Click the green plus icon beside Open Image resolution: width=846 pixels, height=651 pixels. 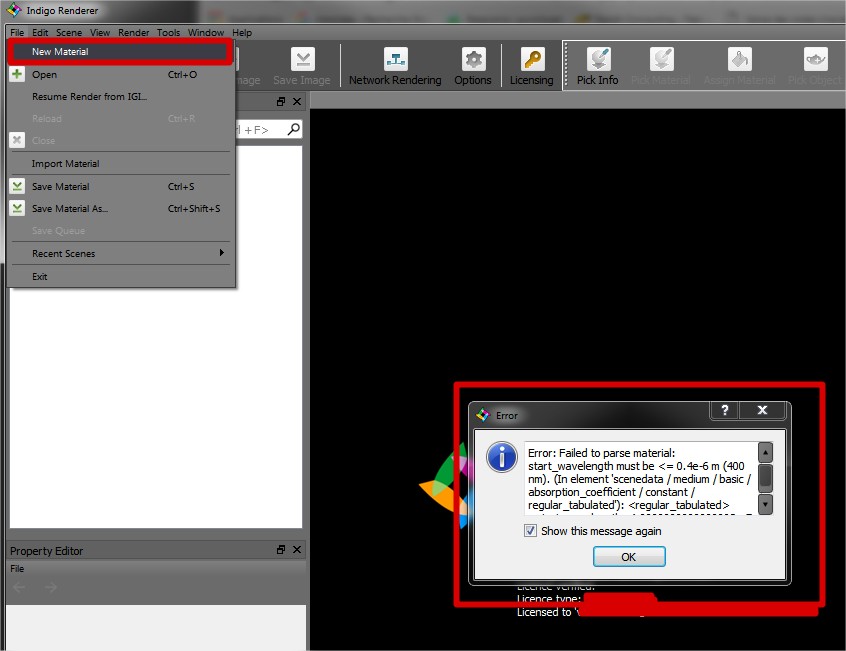tap(17, 74)
